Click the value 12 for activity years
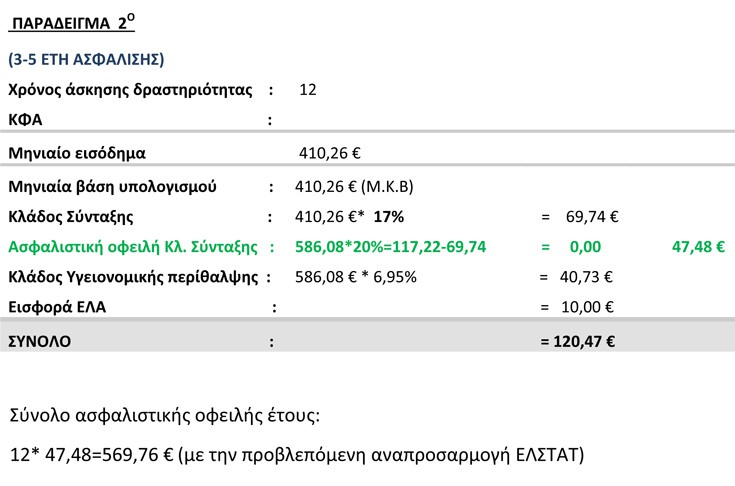The height and width of the screenshot is (486, 735). (x=308, y=90)
